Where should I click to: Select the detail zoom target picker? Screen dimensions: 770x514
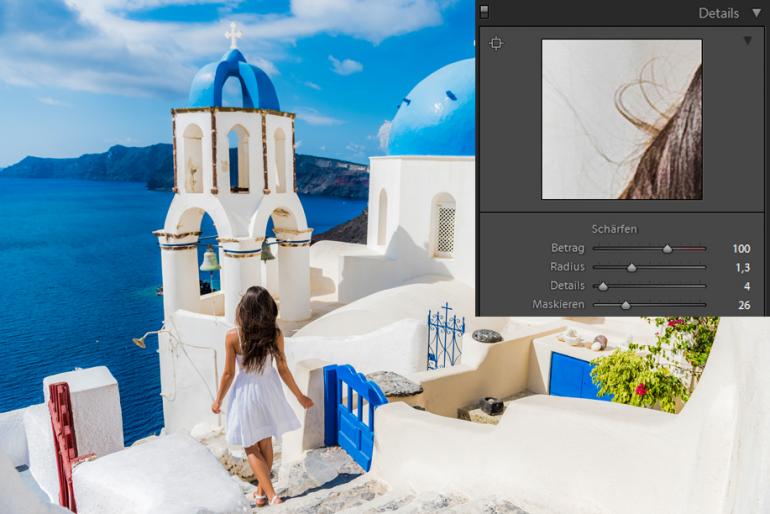click(x=497, y=43)
